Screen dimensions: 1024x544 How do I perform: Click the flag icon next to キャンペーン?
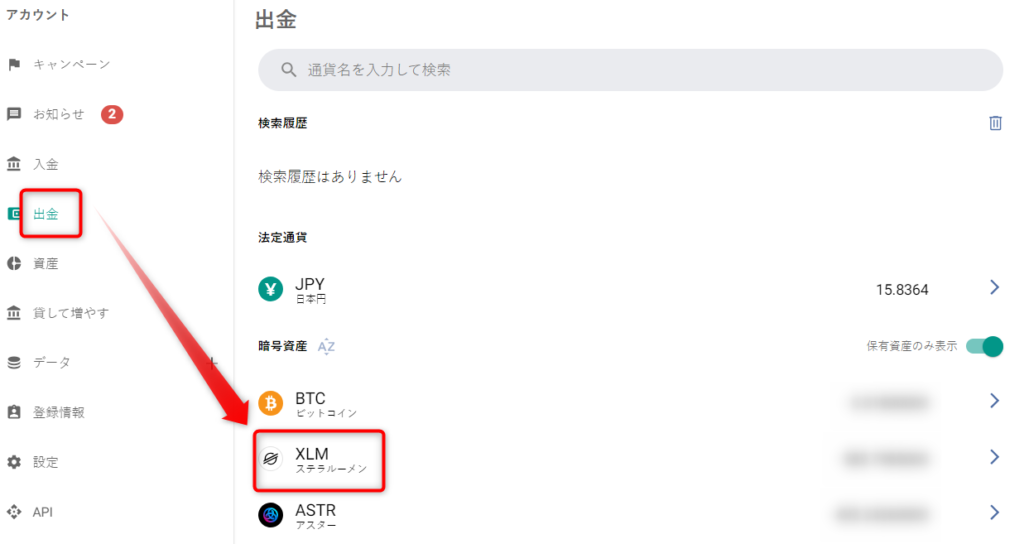tap(14, 65)
